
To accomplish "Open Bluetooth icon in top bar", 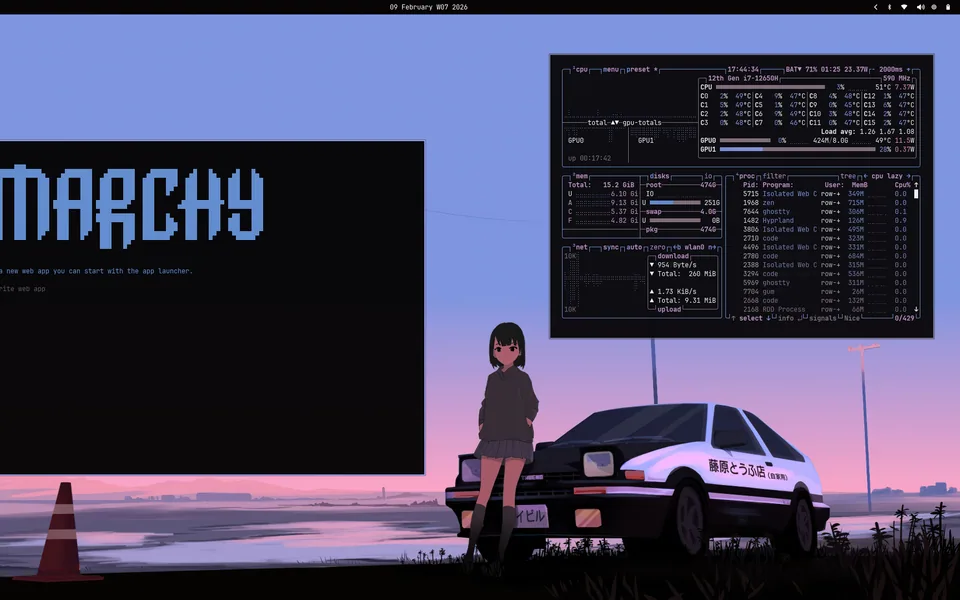I will point(890,7).
